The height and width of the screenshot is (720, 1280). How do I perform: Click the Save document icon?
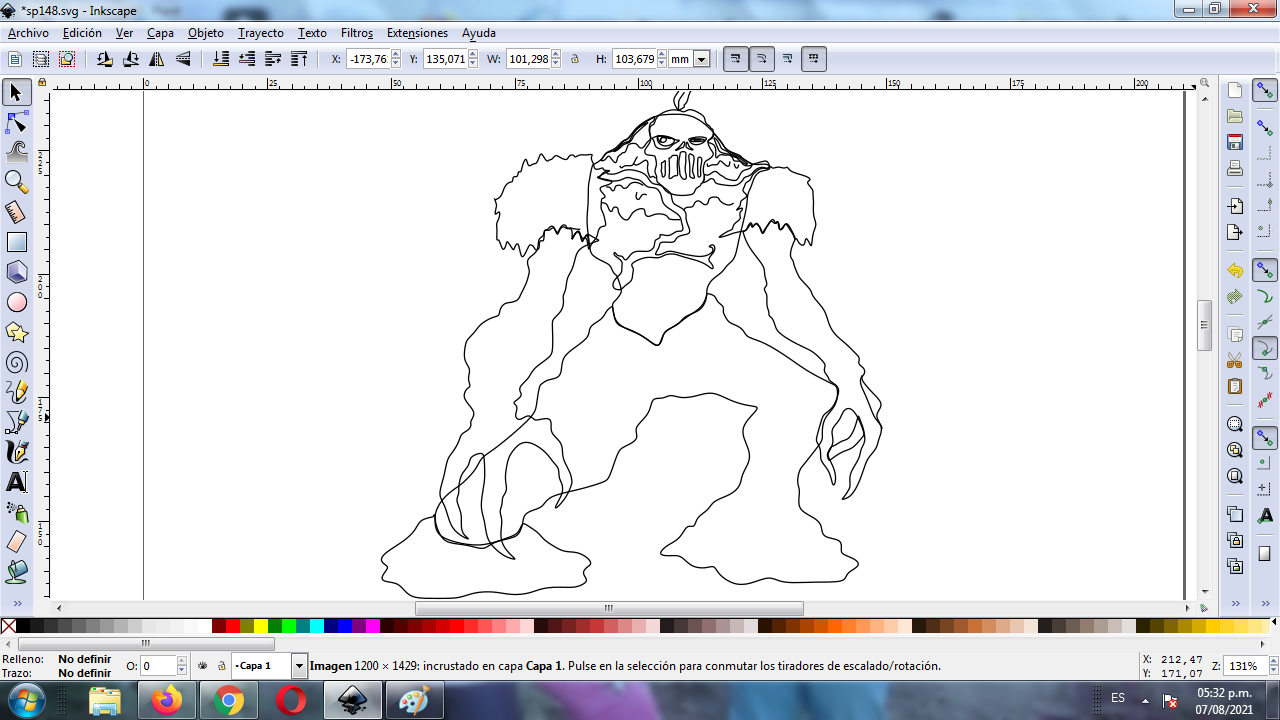(1235, 142)
